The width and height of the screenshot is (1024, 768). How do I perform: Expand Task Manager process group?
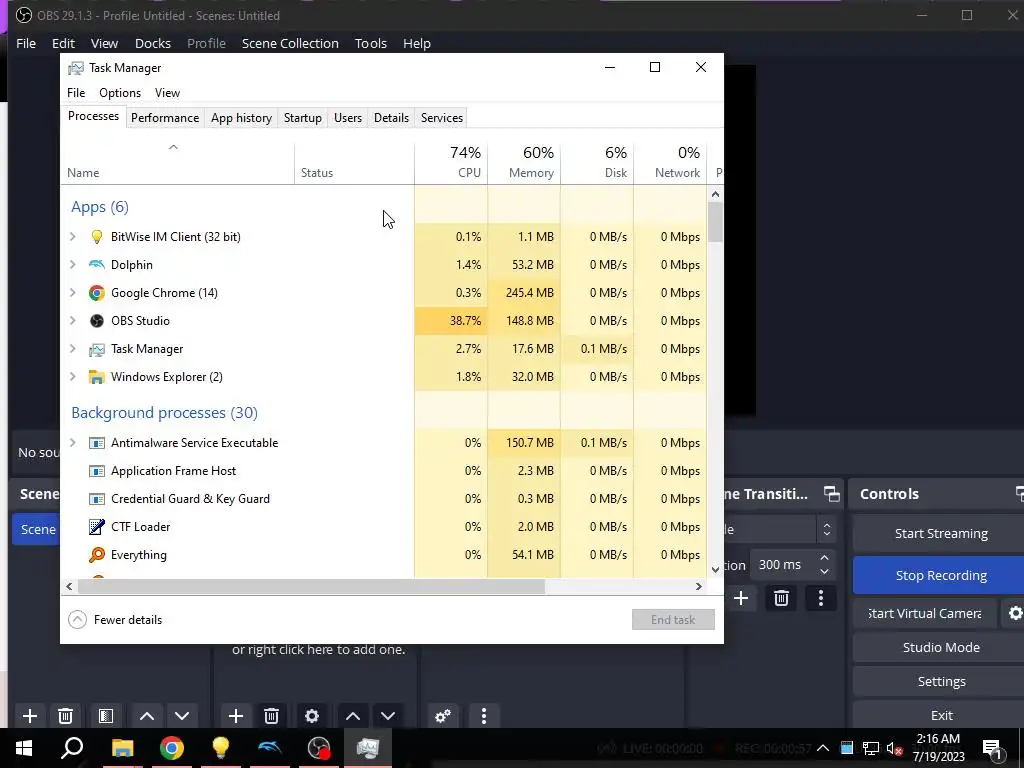(x=72, y=349)
